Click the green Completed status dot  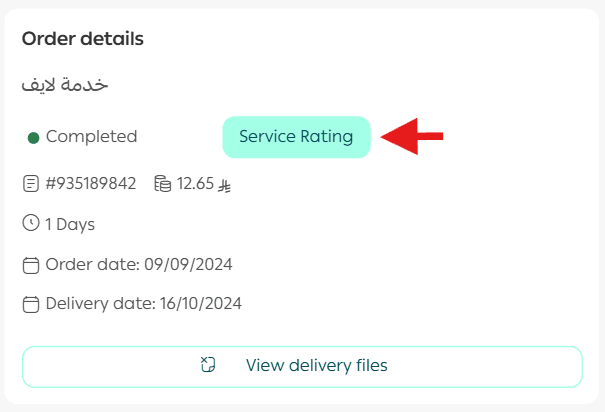pos(33,137)
